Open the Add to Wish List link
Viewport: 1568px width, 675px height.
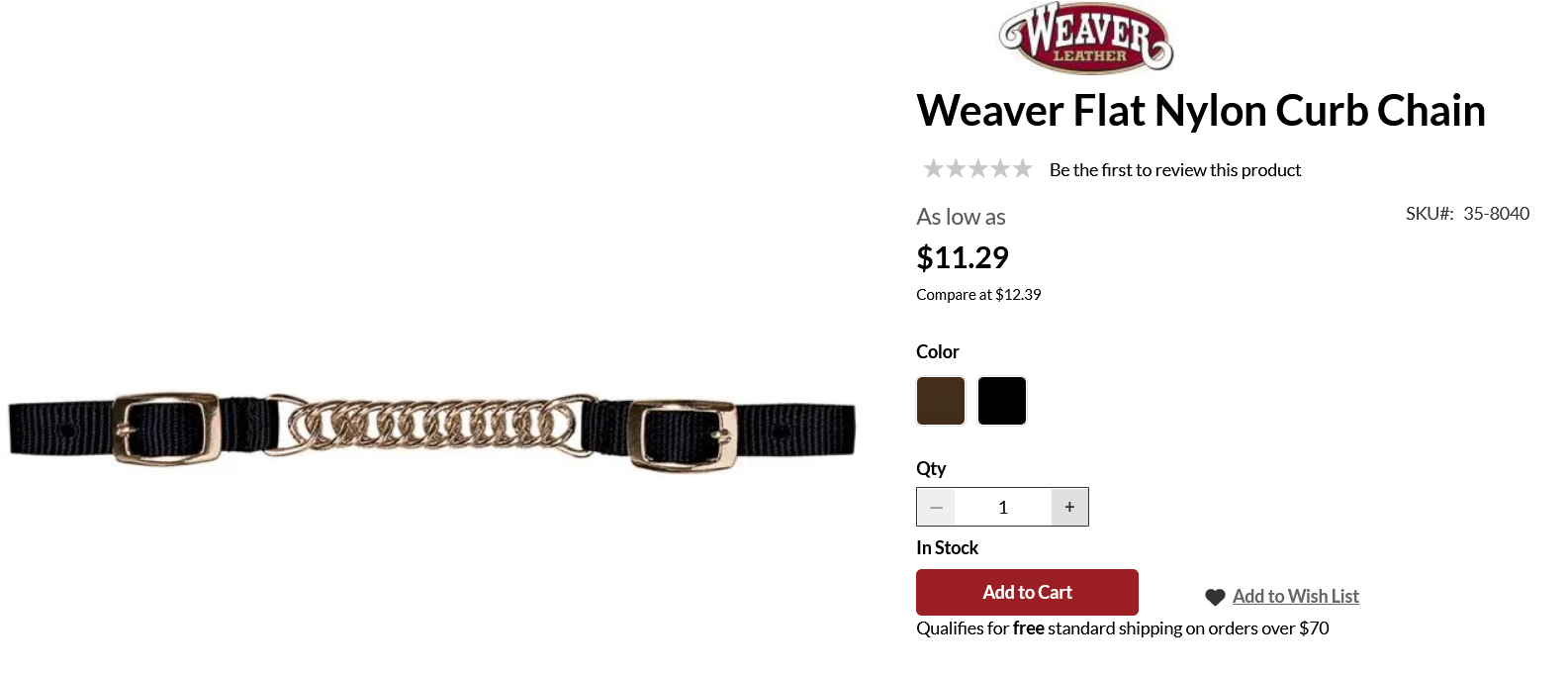[x=1296, y=596]
